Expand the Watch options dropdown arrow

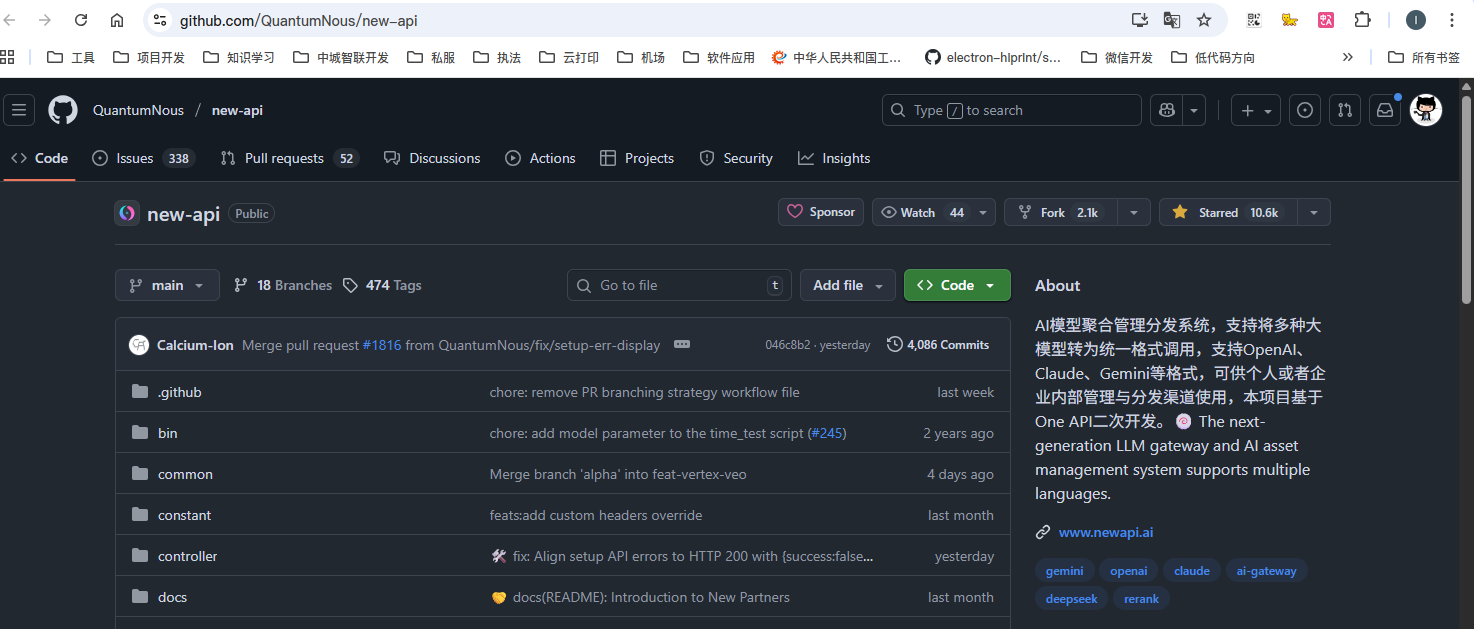[984, 212]
